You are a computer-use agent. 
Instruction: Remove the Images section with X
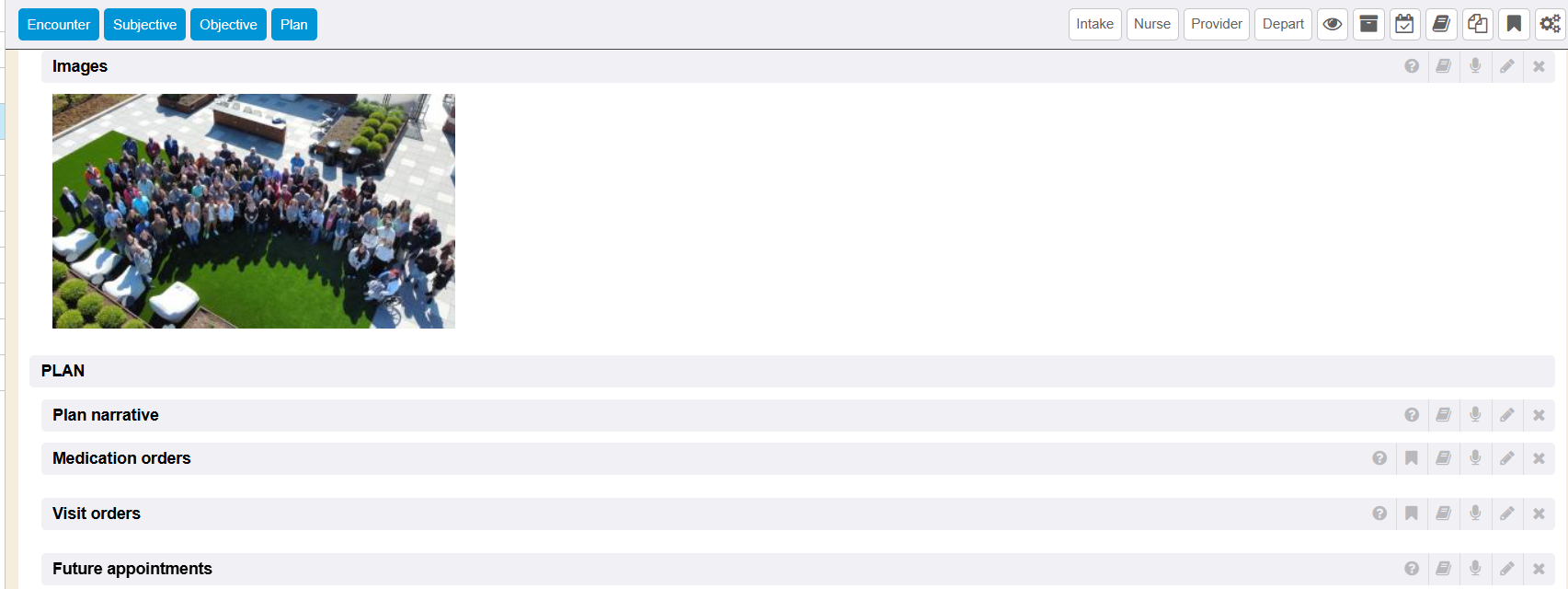coord(1539,66)
